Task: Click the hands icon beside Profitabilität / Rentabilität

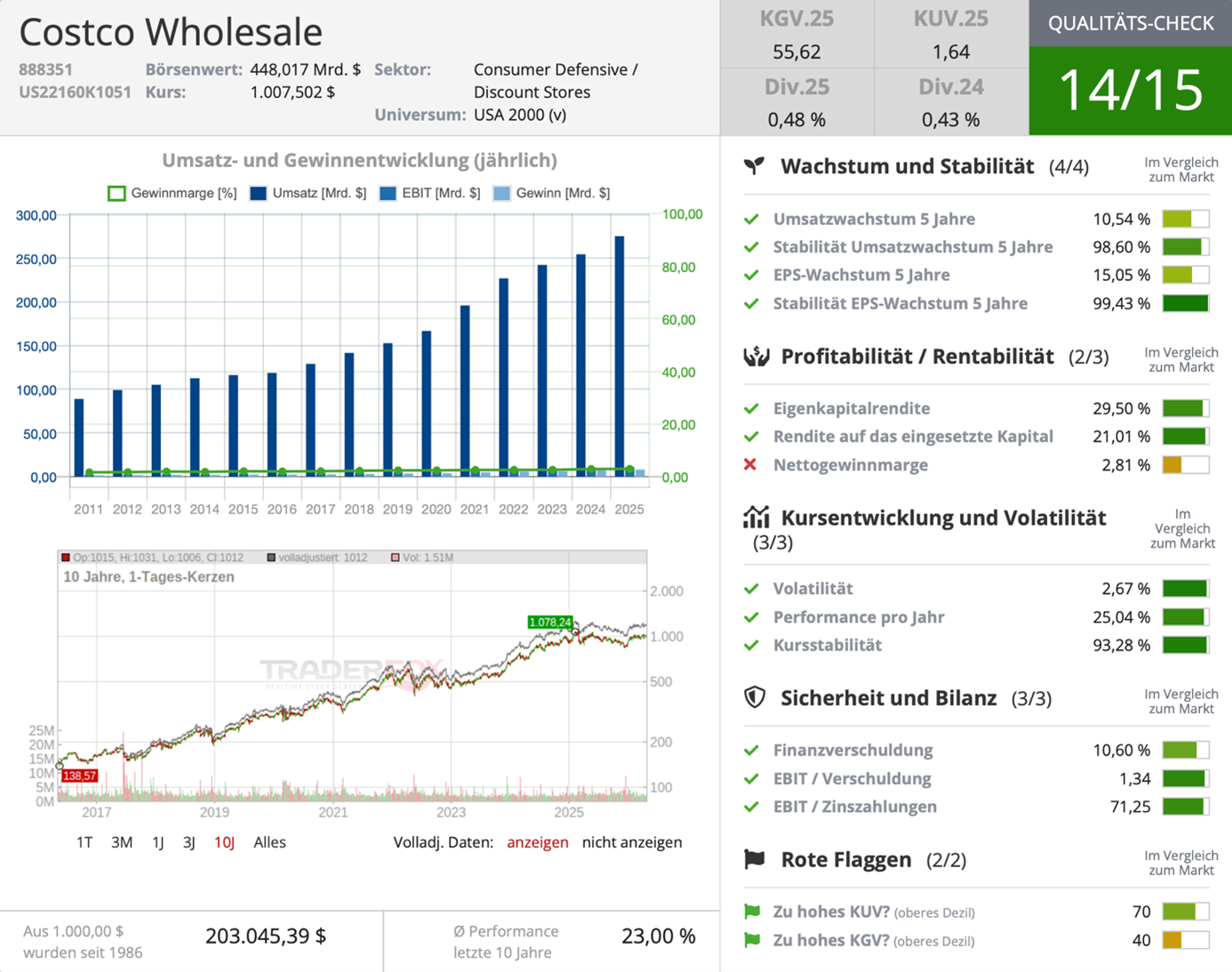Action: coord(756,357)
